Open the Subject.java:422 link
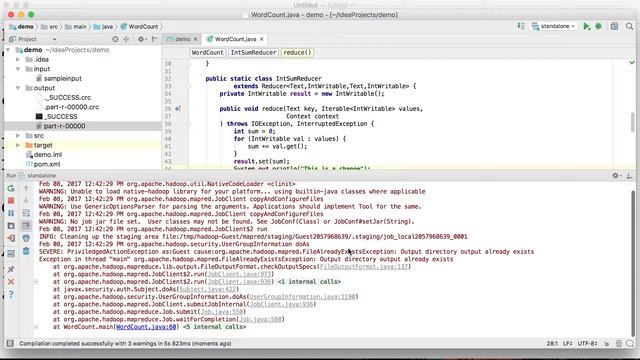 coord(207,289)
